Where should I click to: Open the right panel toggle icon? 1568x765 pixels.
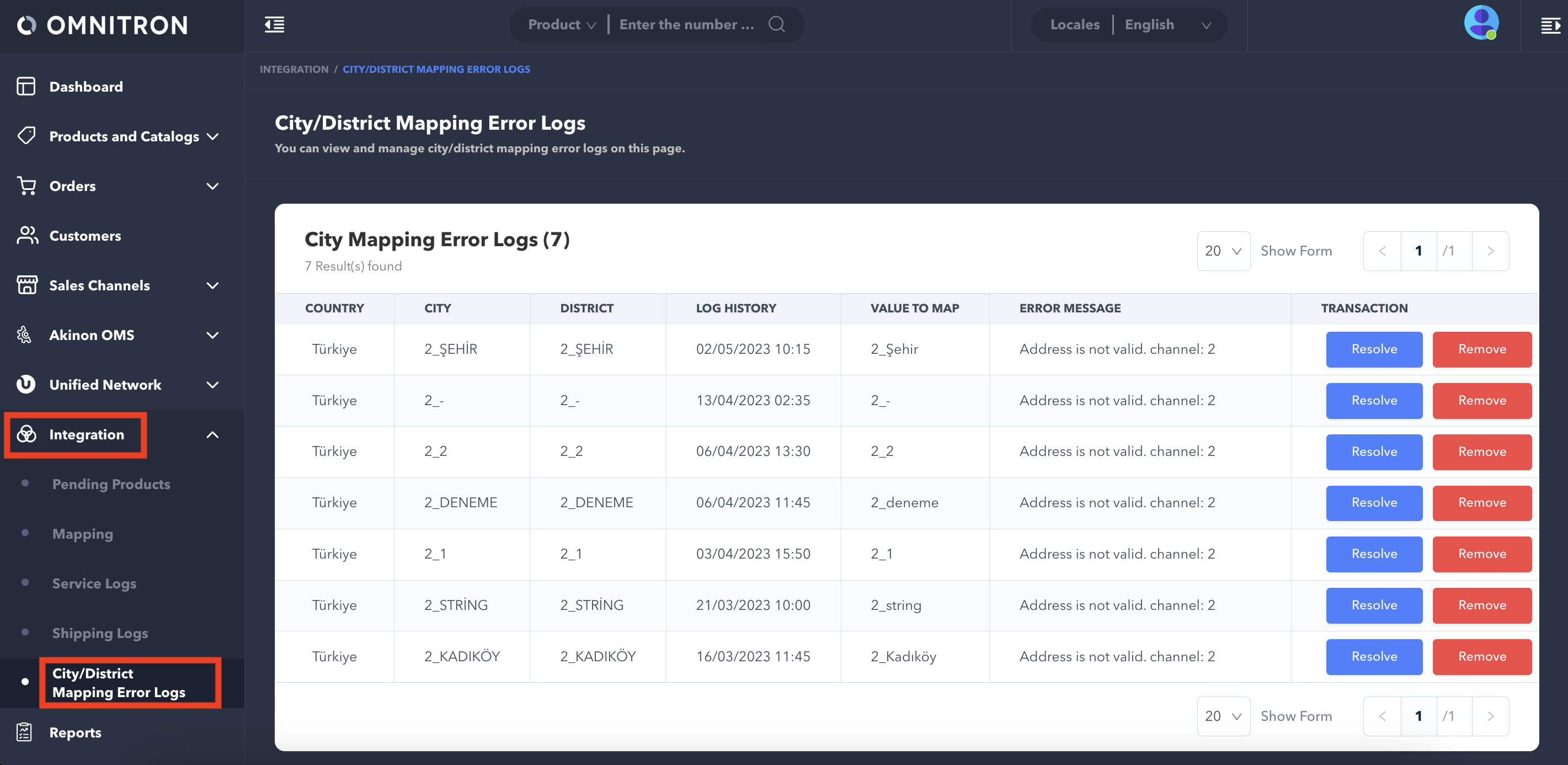pos(1550,25)
